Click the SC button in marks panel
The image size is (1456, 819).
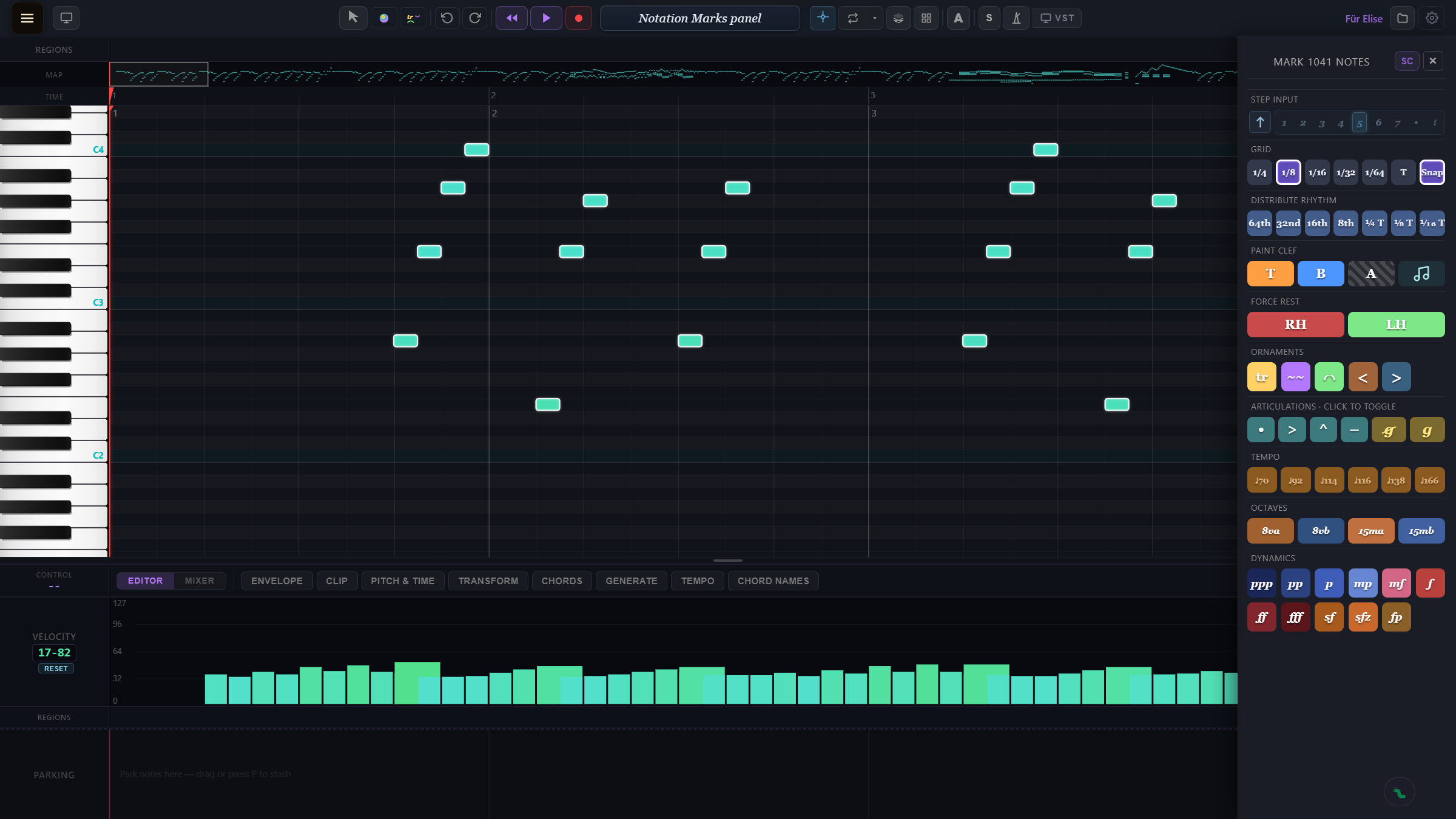pos(1407,61)
